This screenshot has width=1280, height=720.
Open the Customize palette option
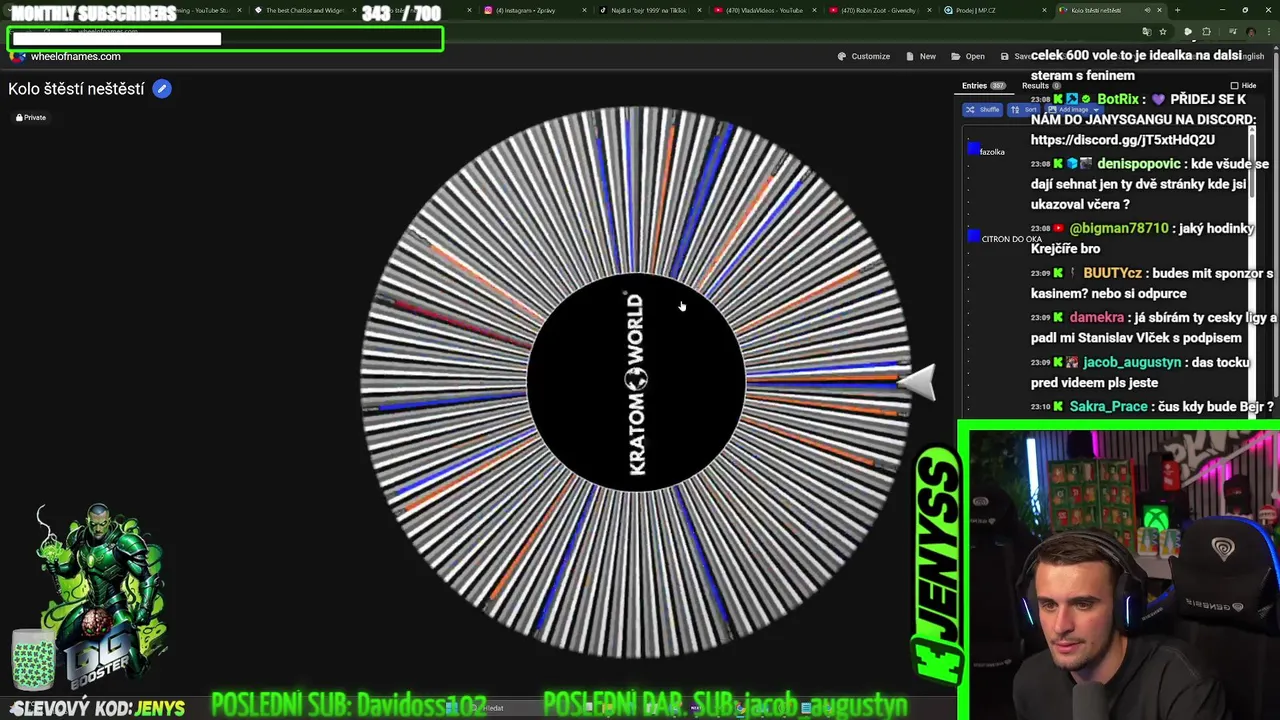tap(864, 57)
